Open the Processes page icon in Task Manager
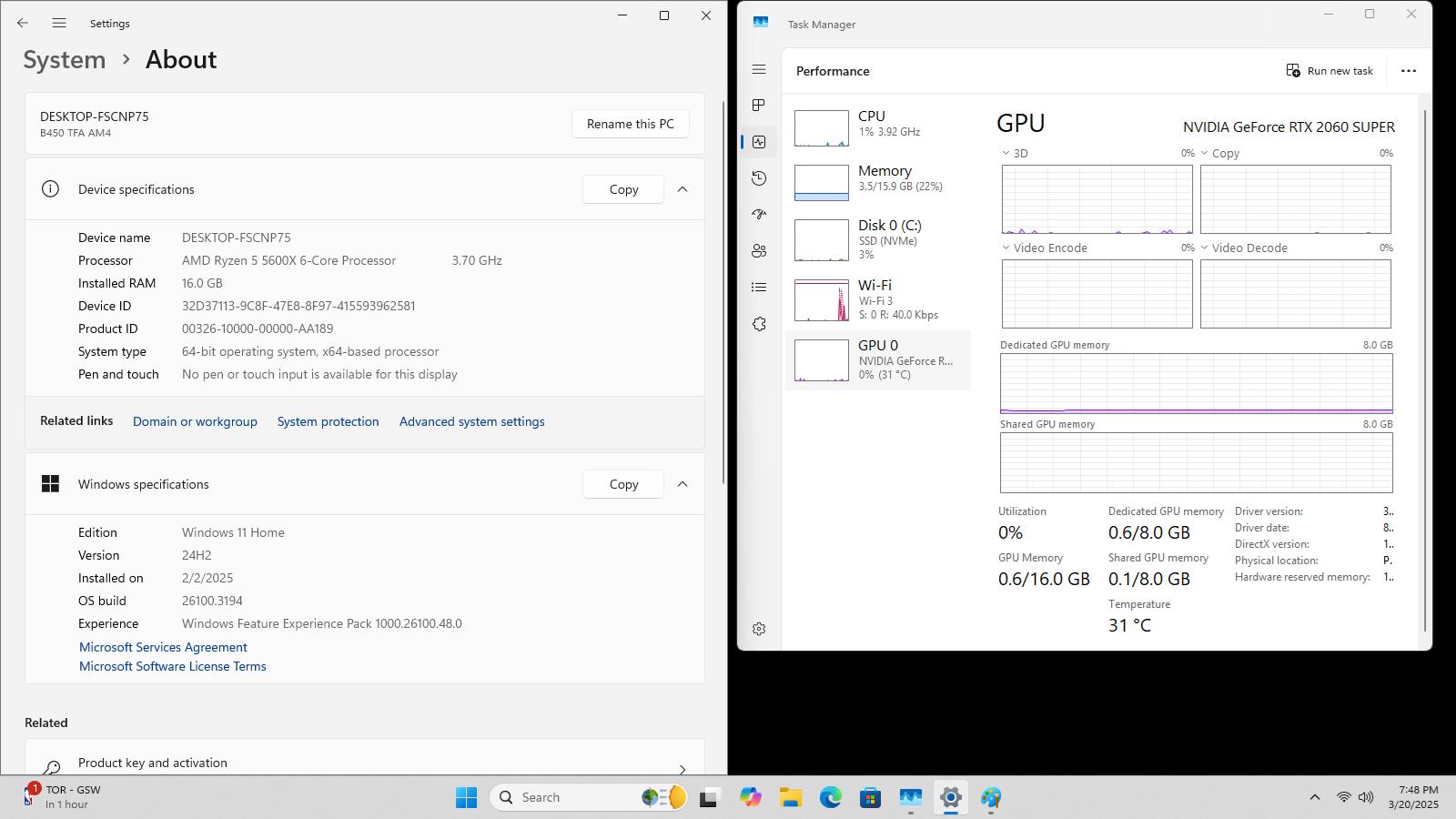Viewport: 1456px width, 819px height. point(759,106)
